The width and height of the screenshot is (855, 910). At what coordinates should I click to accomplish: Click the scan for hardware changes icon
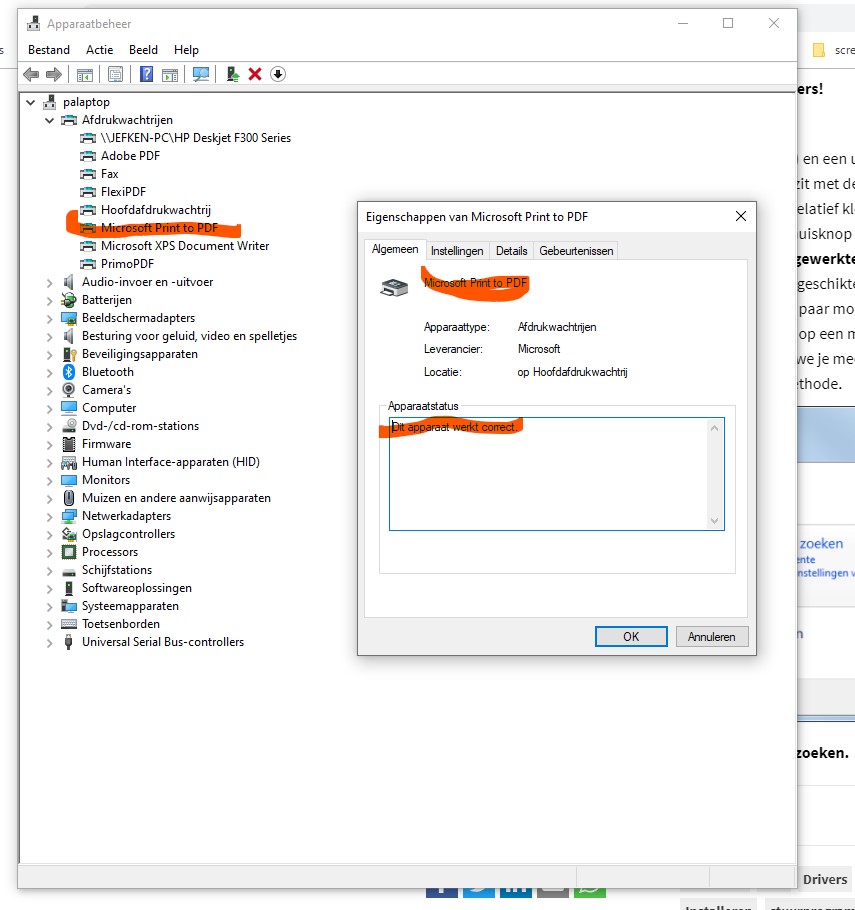coord(201,74)
